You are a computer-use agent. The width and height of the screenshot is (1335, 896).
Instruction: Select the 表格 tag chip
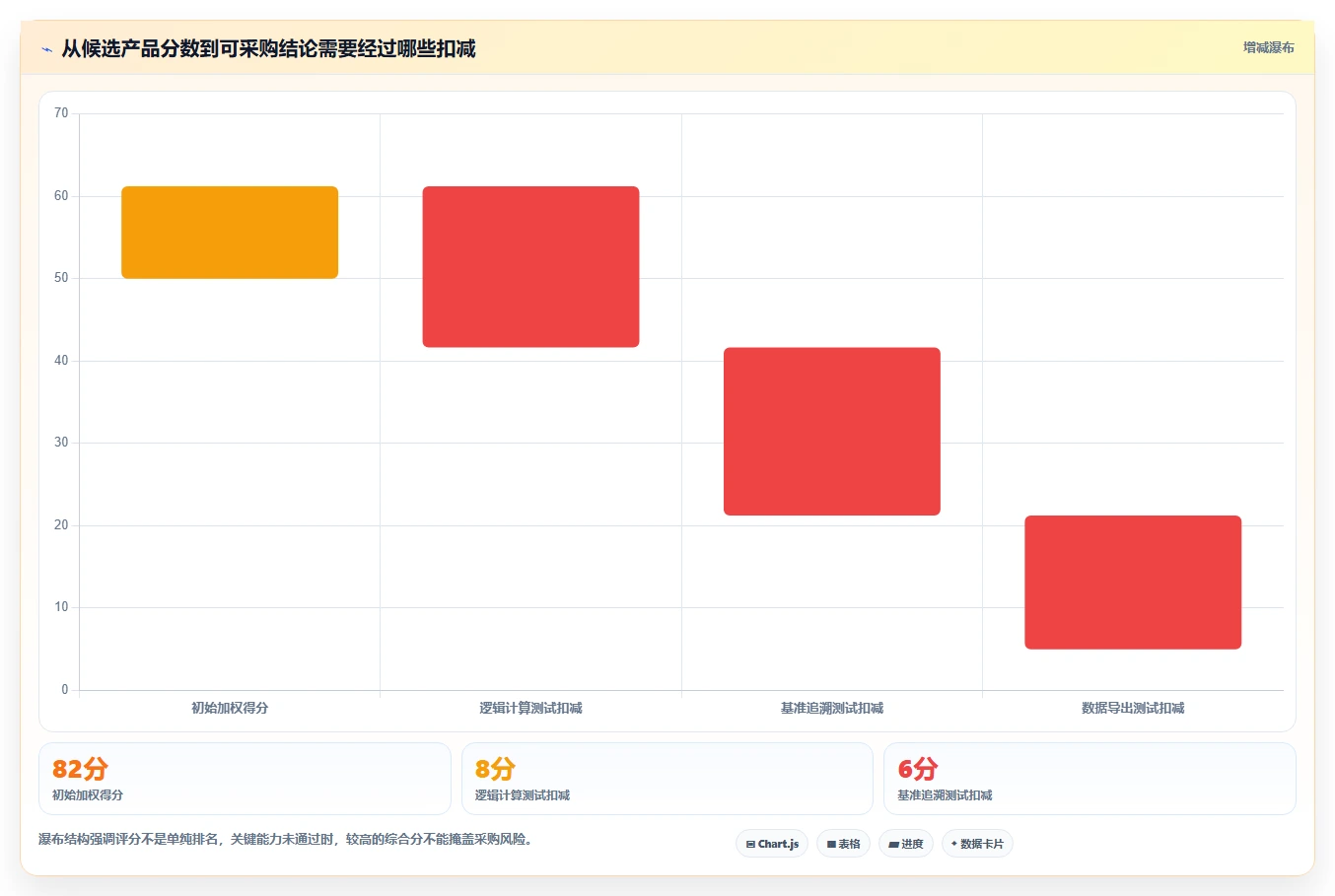[843, 844]
